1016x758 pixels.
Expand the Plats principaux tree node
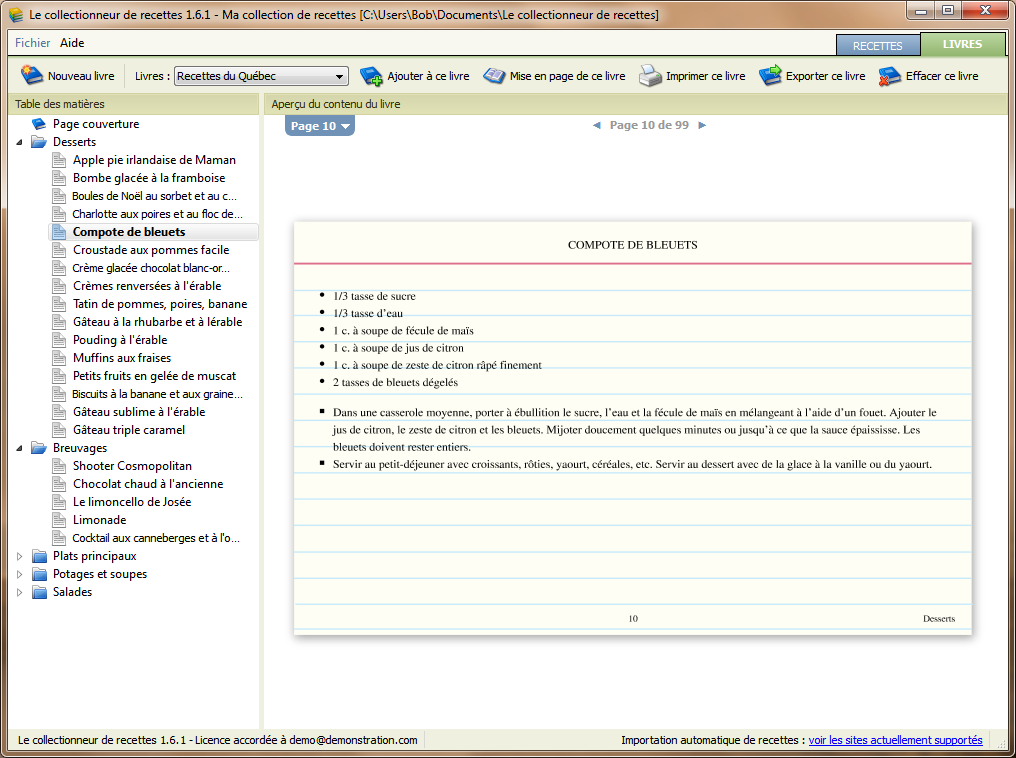pyautogui.click(x=19, y=556)
